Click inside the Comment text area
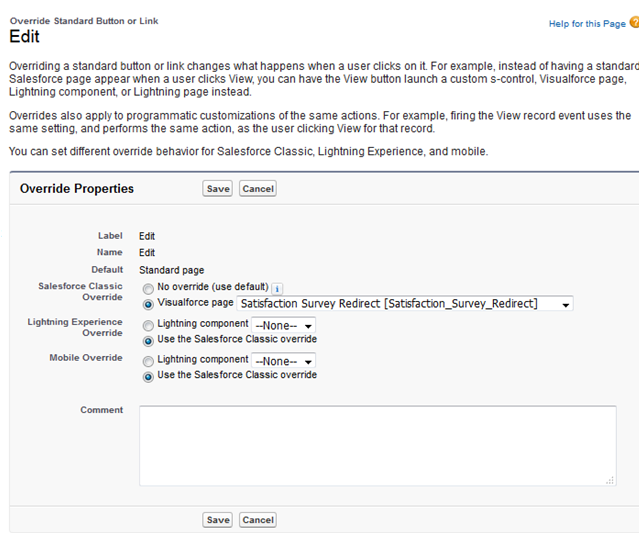Image resolution: width=640 pixels, height=534 pixels. (x=377, y=445)
